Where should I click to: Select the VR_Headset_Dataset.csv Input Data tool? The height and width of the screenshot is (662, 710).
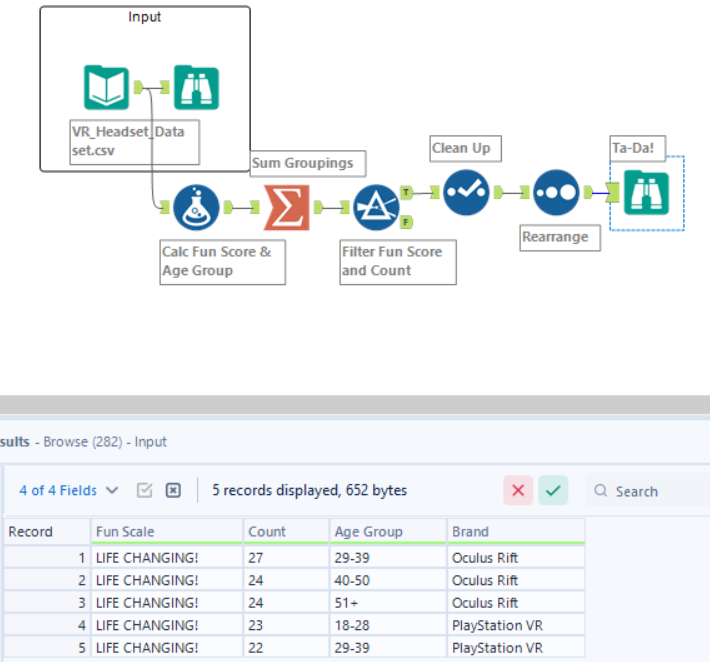tap(105, 88)
